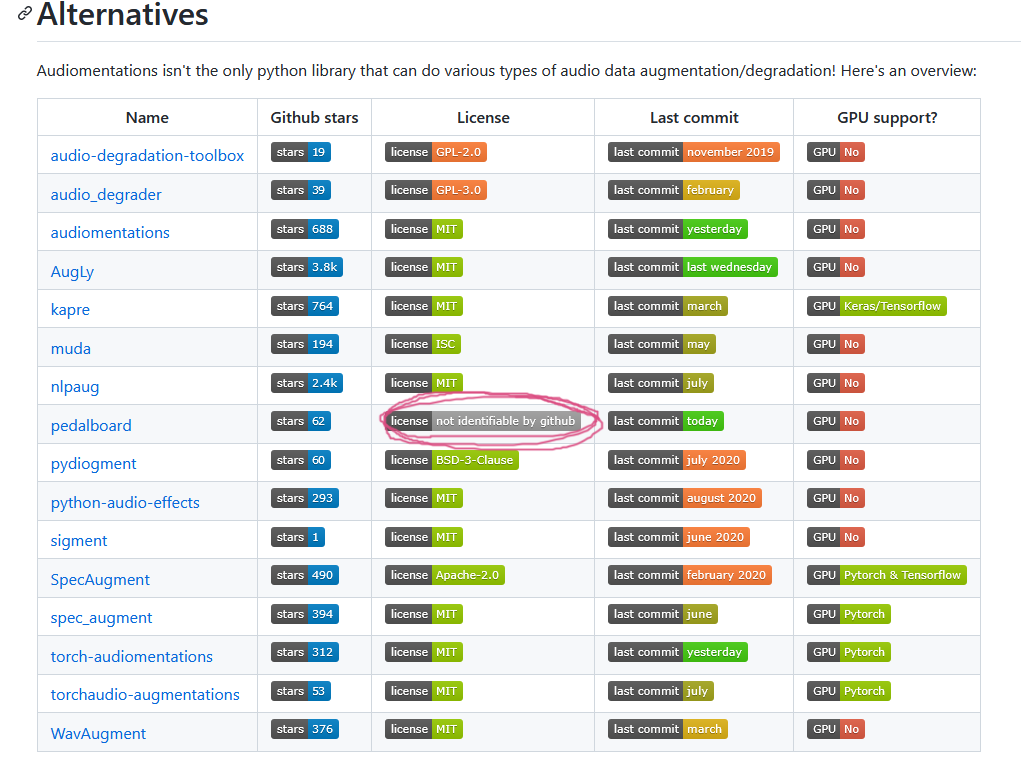
Task: Click the 'not identifiable by github' license badge
Action: [483, 421]
